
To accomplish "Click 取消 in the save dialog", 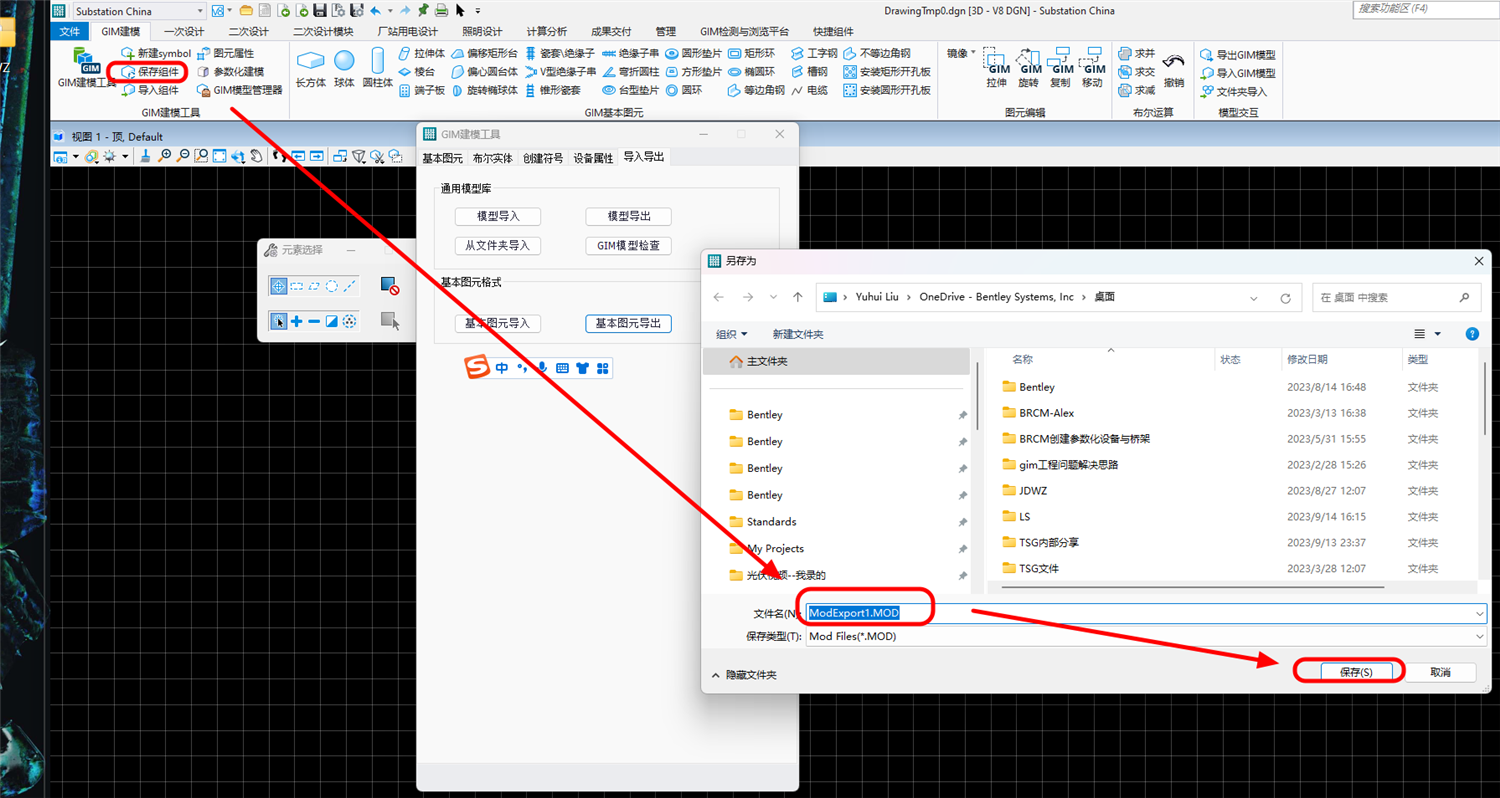I will click(x=1440, y=672).
